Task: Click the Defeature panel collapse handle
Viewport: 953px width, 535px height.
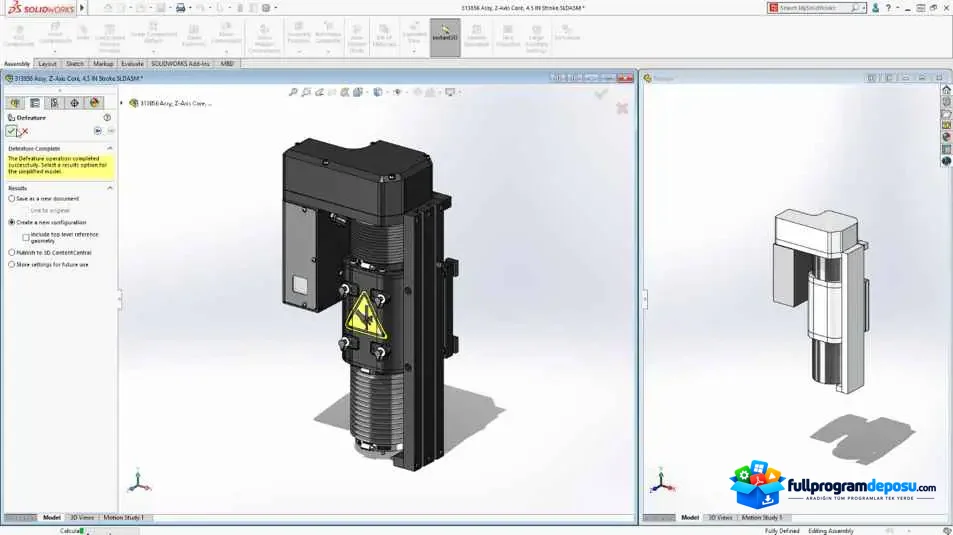Action: (x=120, y=299)
